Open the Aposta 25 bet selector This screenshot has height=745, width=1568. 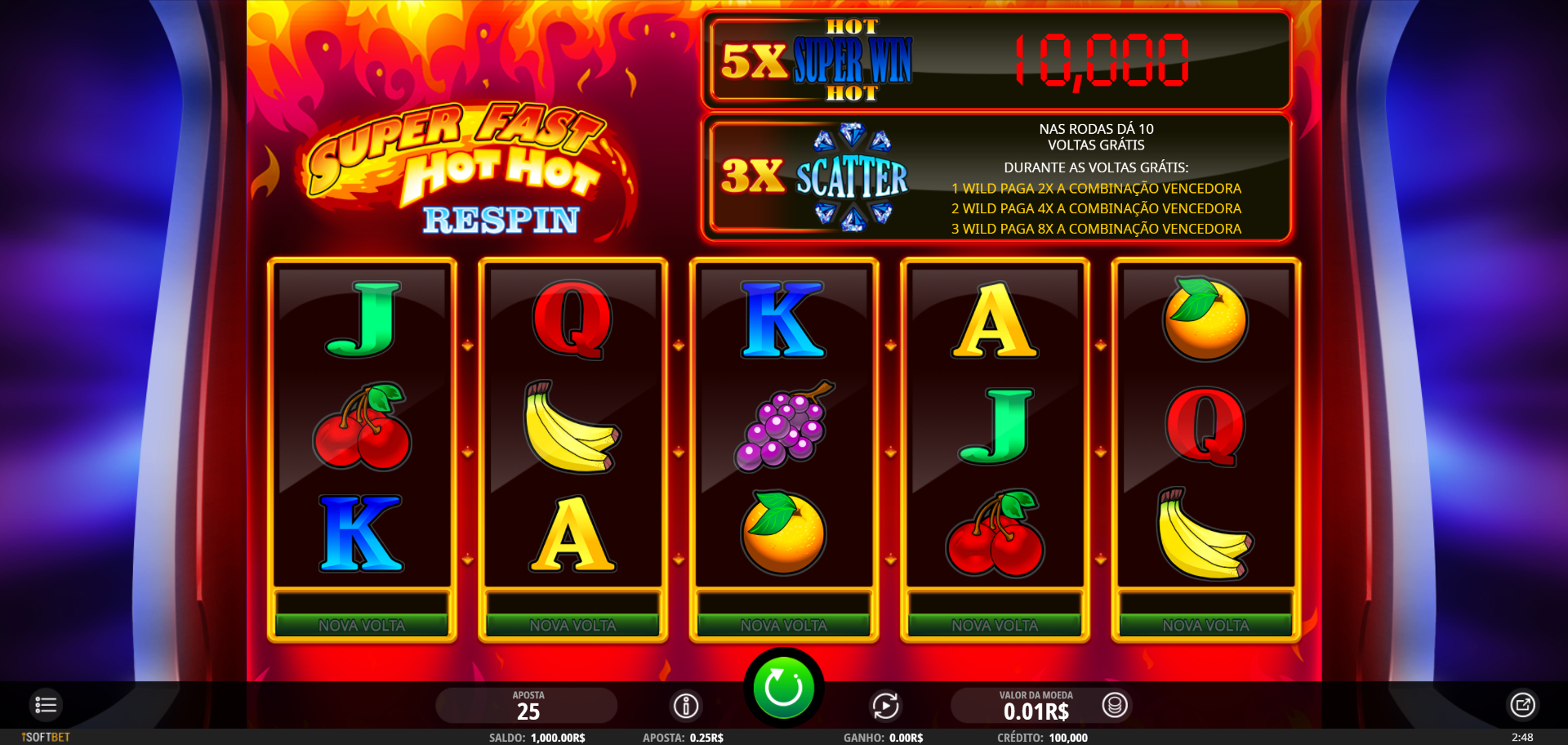point(528,706)
